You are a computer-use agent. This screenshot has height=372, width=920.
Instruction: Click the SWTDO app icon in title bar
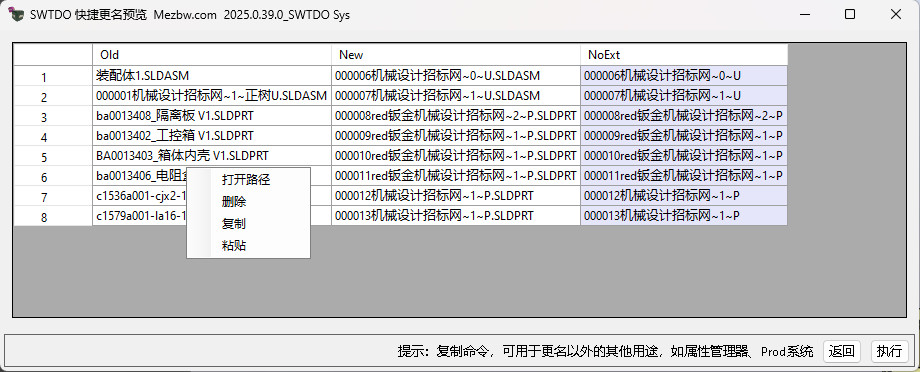click(x=16, y=15)
